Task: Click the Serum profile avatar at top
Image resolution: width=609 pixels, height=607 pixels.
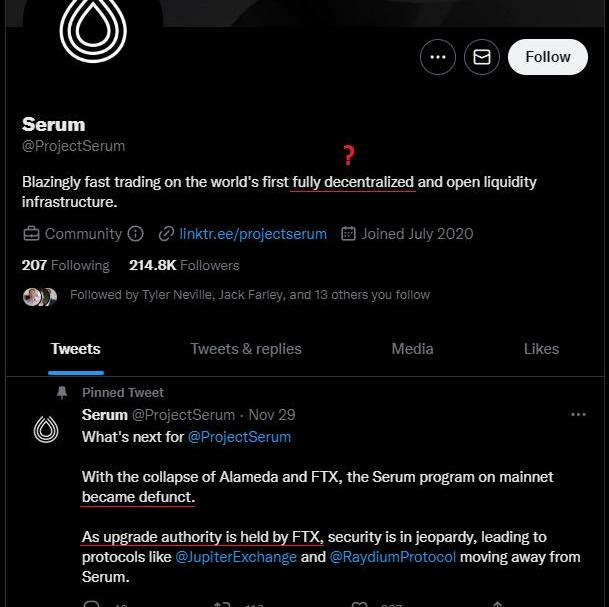Action: (x=92, y=28)
